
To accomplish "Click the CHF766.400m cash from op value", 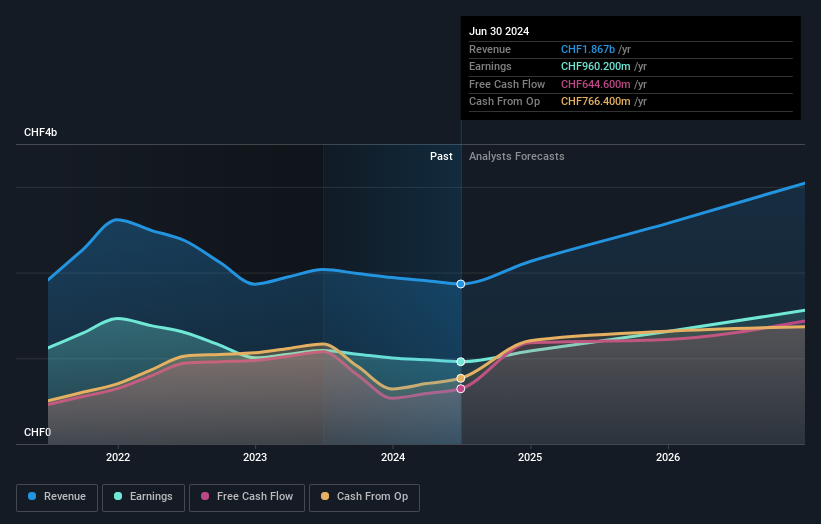I will 595,102.
